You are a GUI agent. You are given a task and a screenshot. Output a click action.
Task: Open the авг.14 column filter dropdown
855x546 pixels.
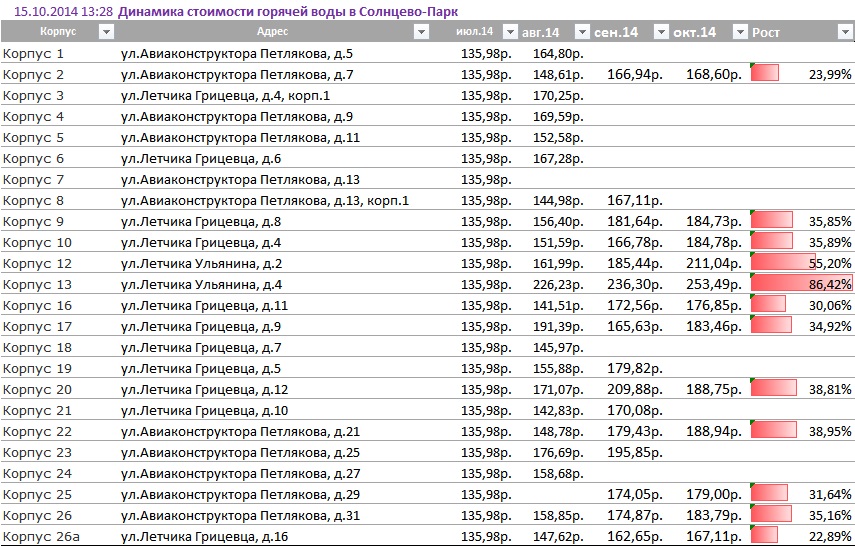tap(582, 32)
